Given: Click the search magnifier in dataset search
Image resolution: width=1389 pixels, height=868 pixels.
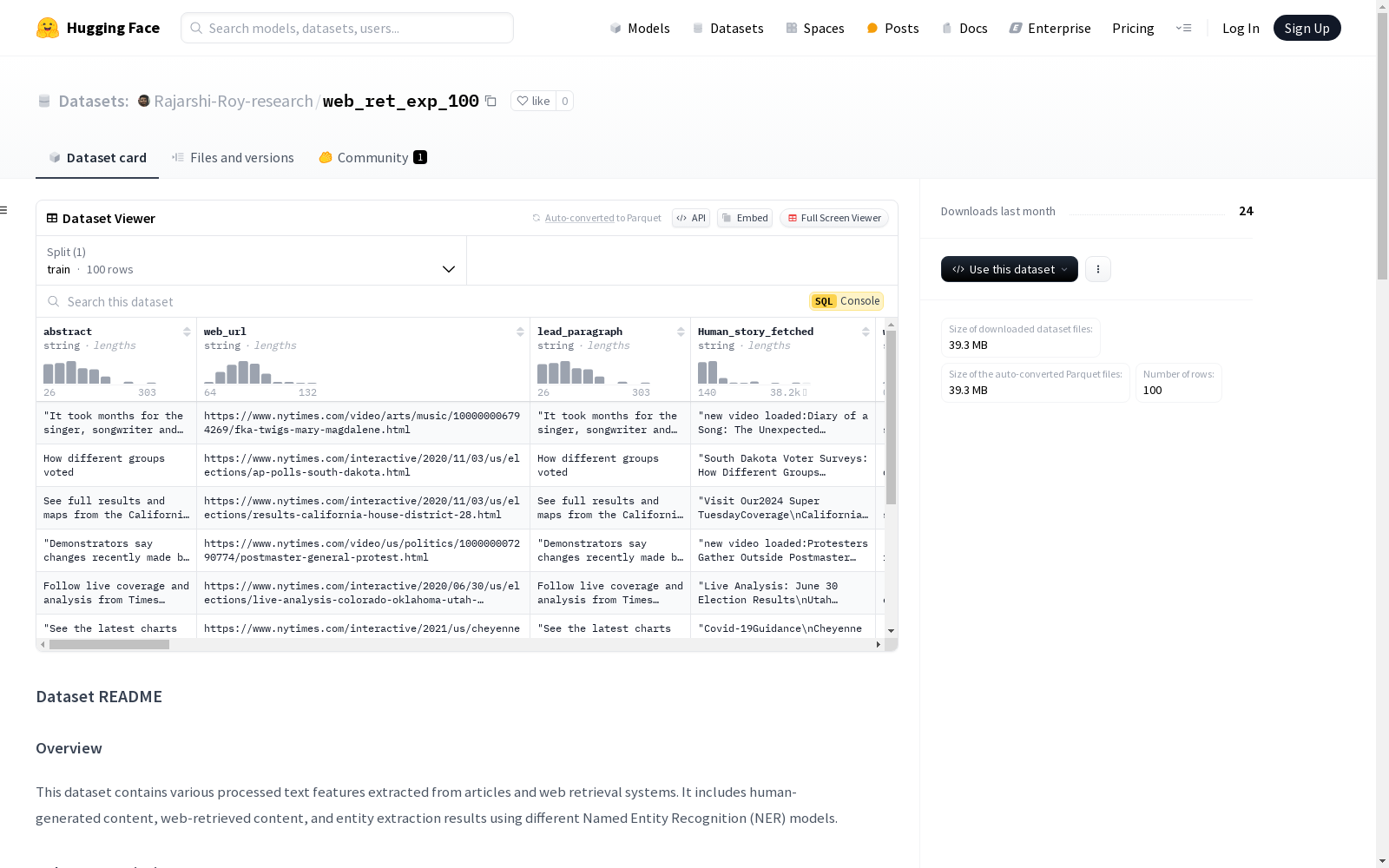Looking at the screenshot, I should 54,301.
